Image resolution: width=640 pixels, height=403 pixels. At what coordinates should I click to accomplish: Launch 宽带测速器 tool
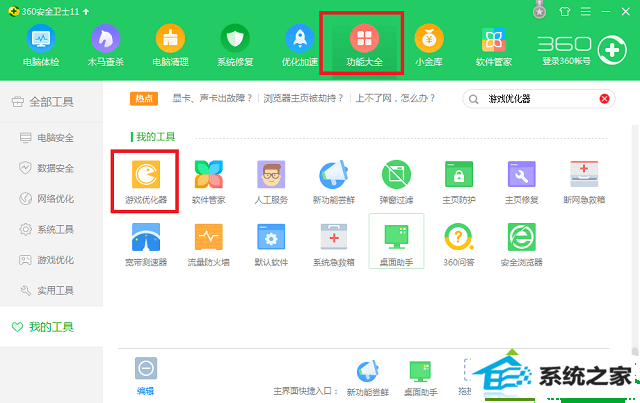pos(146,244)
